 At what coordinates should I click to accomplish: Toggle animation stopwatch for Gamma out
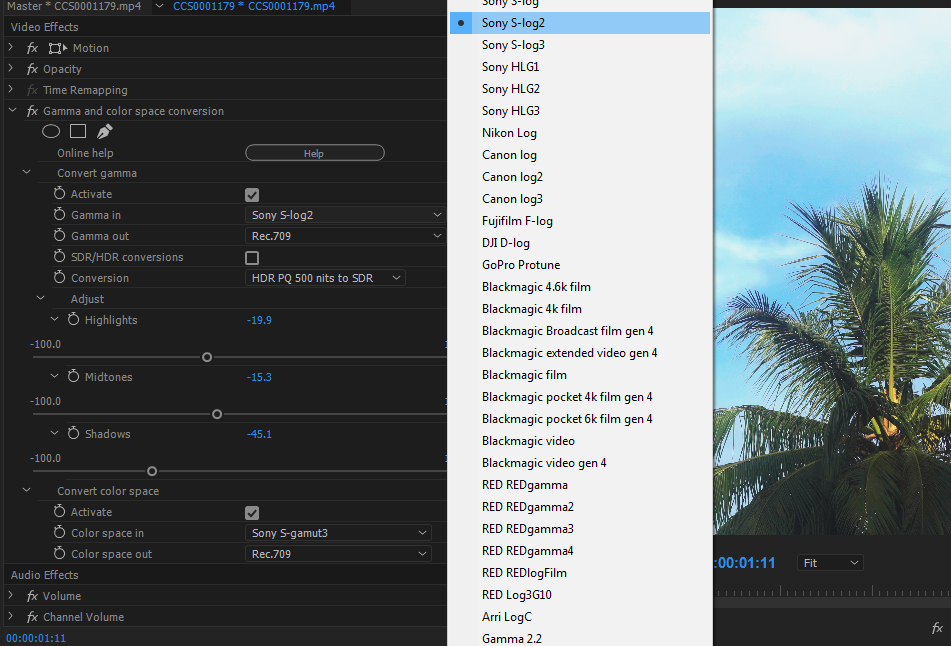tap(59, 235)
